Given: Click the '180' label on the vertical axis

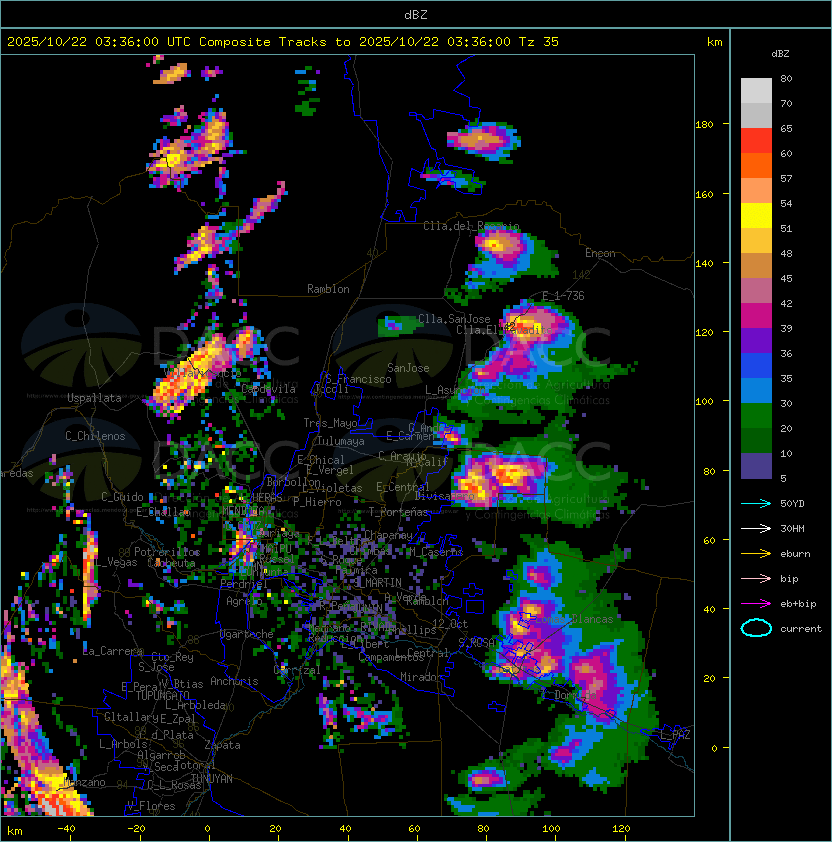Looking at the screenshot, I should point(704,125).
